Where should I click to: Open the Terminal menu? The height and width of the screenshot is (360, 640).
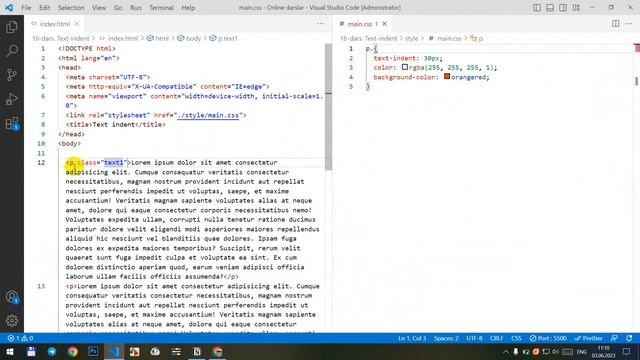pyautogui.click(x=161, y=8)
